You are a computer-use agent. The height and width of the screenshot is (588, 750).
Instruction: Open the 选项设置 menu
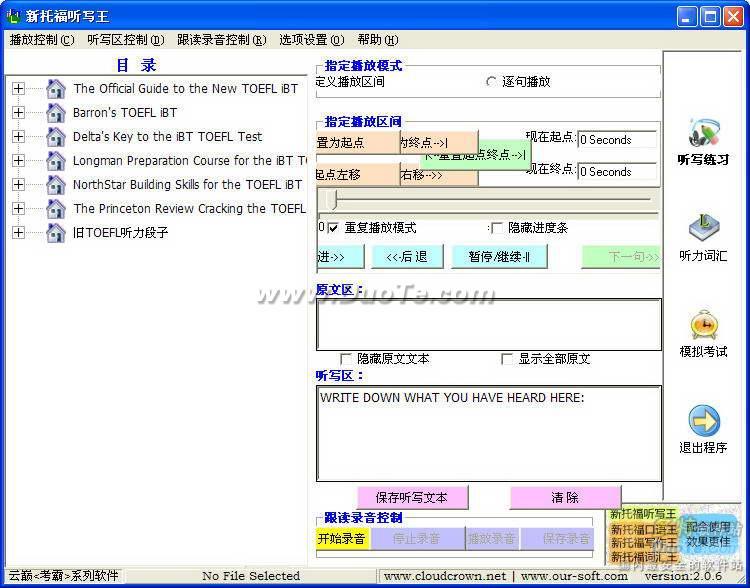[x=311, y=40]
